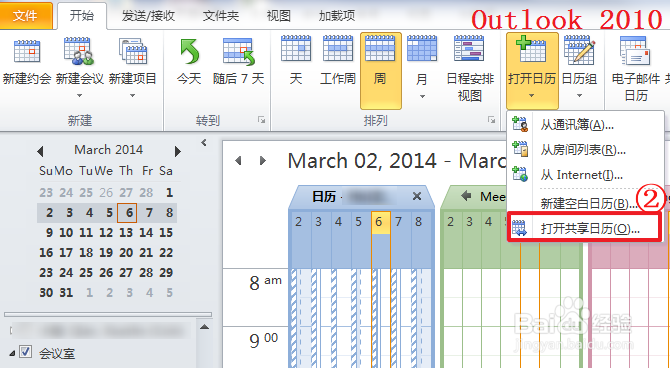Screen dimensions: 670x368
Task: Click day 2 header in 日历 calendar
Action: 299,222
